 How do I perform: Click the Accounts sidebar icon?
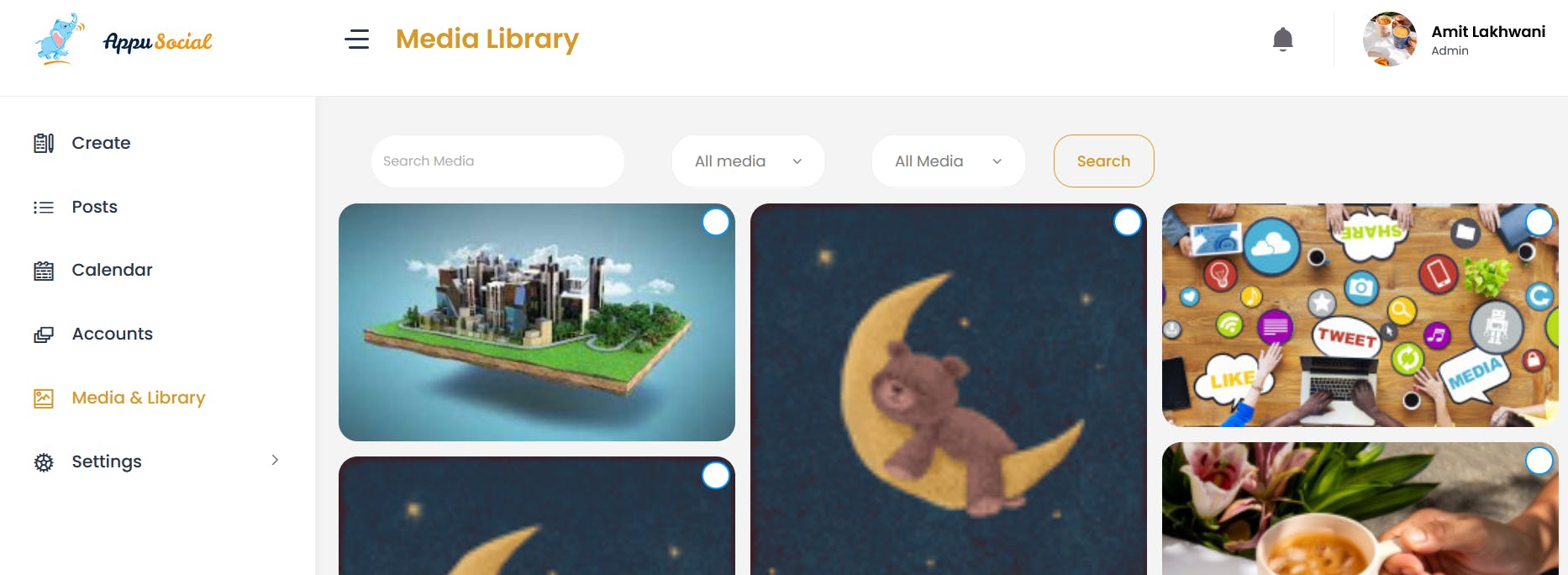[x=44, y=335]
